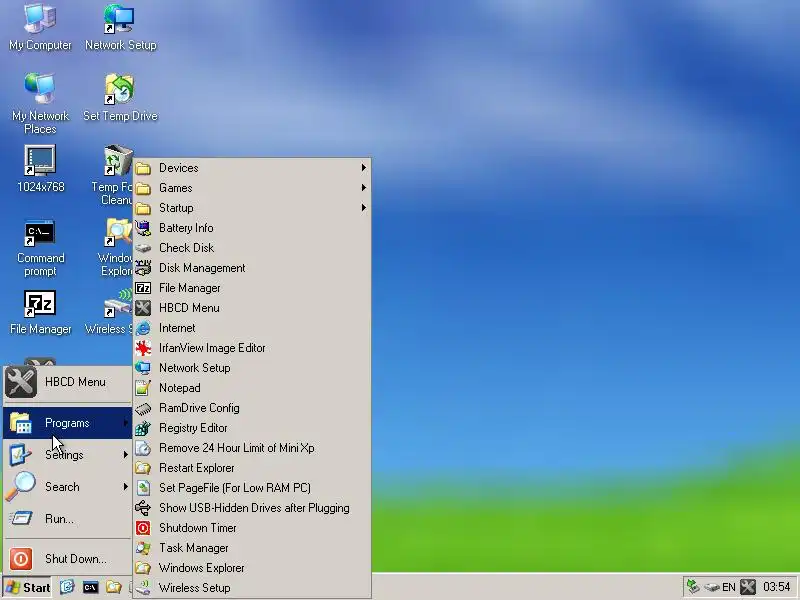This screenshot has width=800, height=600.
Task: Click the Registry Editor cube icon
Action: [x=143, y=428]
